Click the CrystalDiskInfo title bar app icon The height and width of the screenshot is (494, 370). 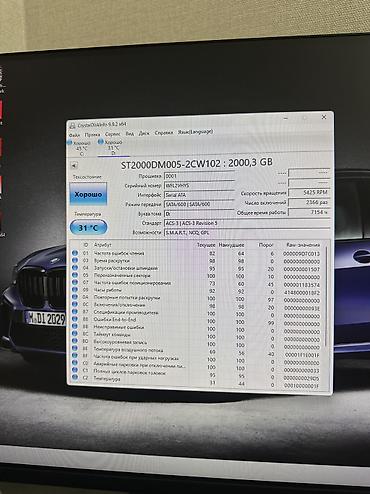72,126
